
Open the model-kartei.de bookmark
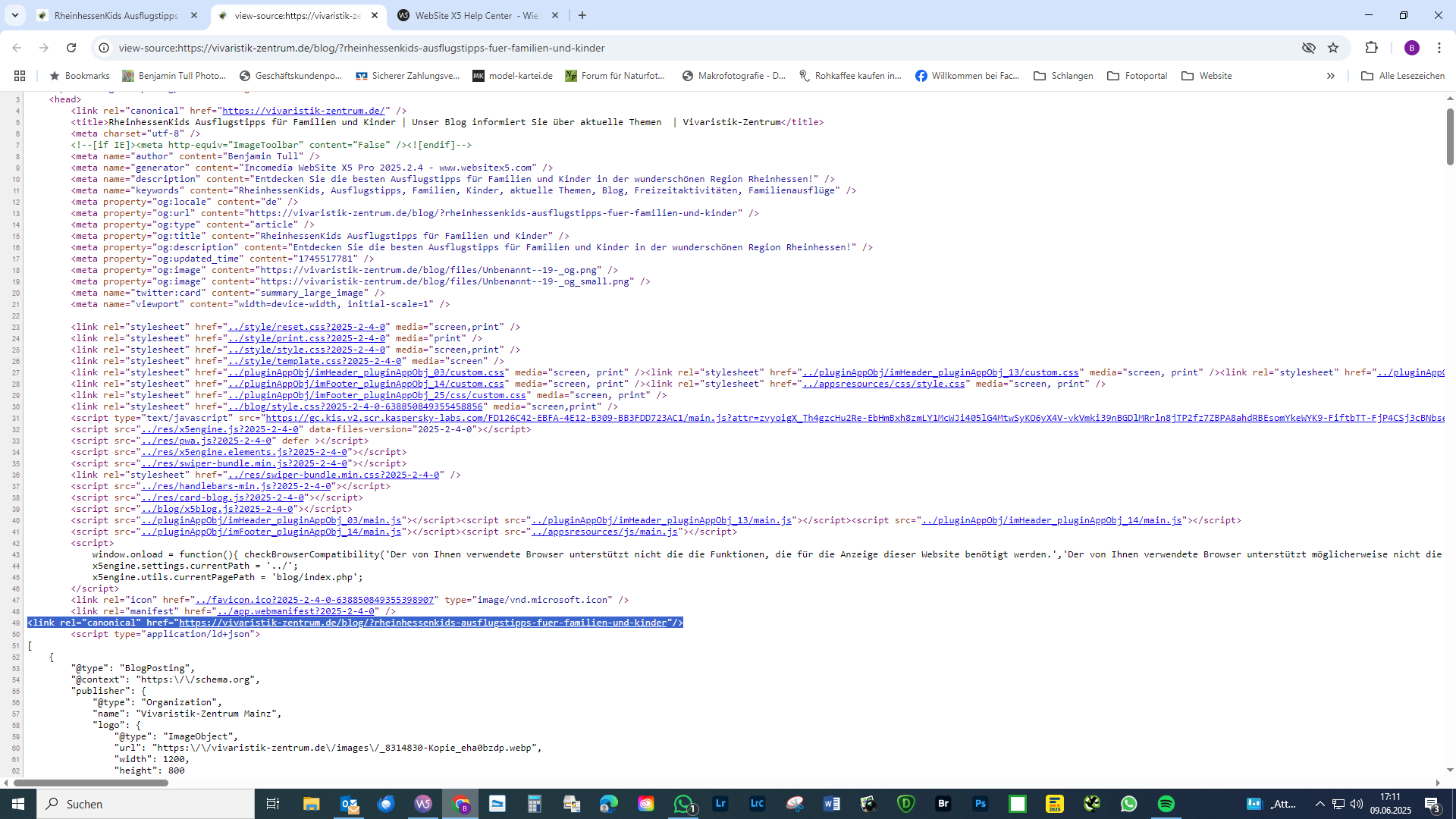click(513, 76)
